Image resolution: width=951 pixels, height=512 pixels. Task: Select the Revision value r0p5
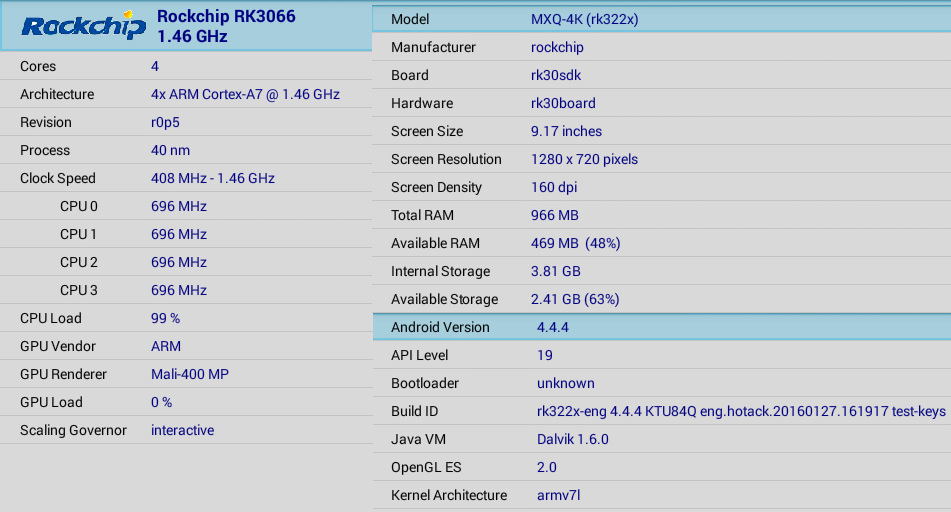(165, 122)
